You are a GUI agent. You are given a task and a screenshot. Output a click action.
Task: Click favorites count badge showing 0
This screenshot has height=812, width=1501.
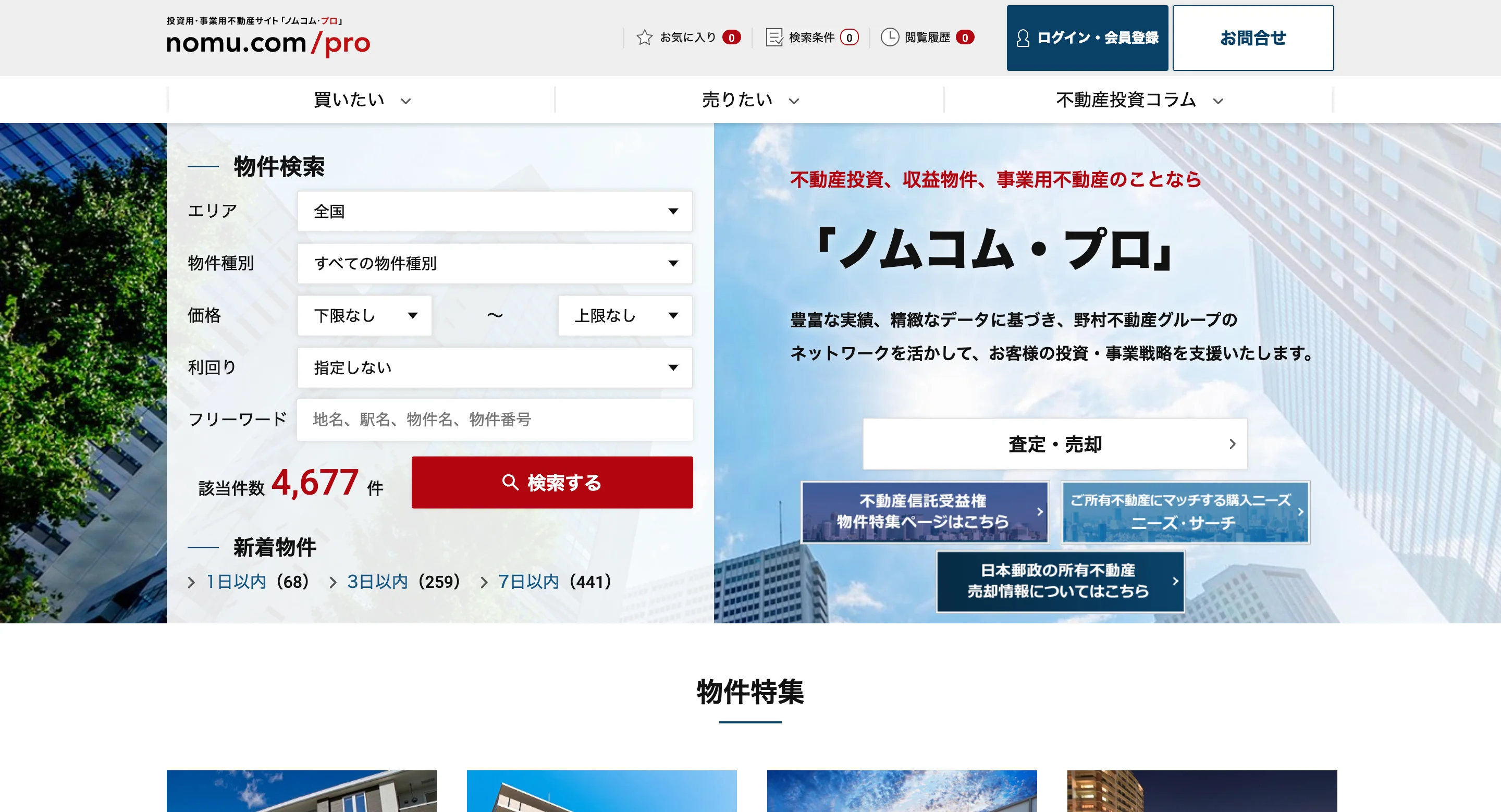tap(731, 38)
